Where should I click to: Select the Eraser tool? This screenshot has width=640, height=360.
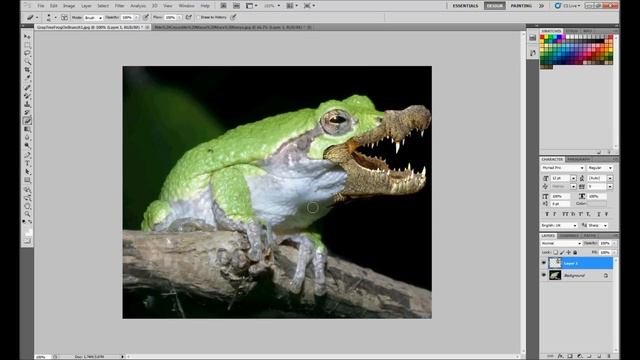point(27,121)
